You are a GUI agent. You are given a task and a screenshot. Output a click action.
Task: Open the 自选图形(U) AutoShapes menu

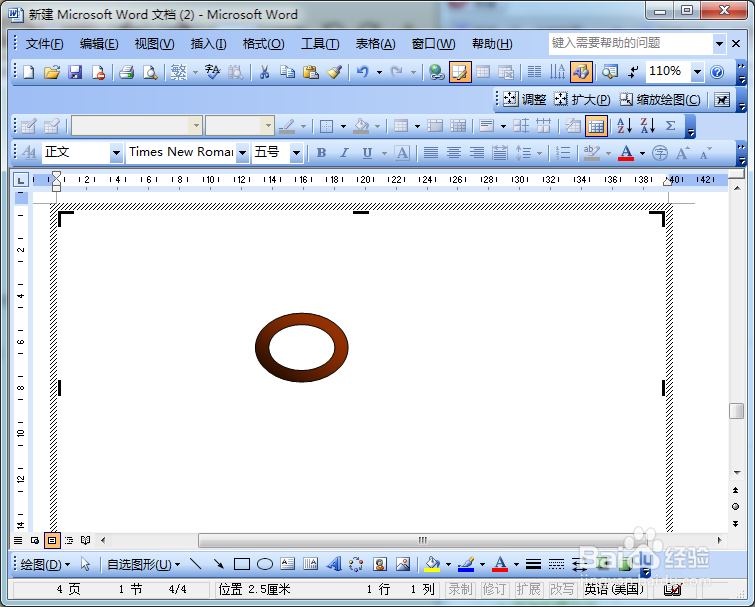pyautogui.click(x=143, y=564)
